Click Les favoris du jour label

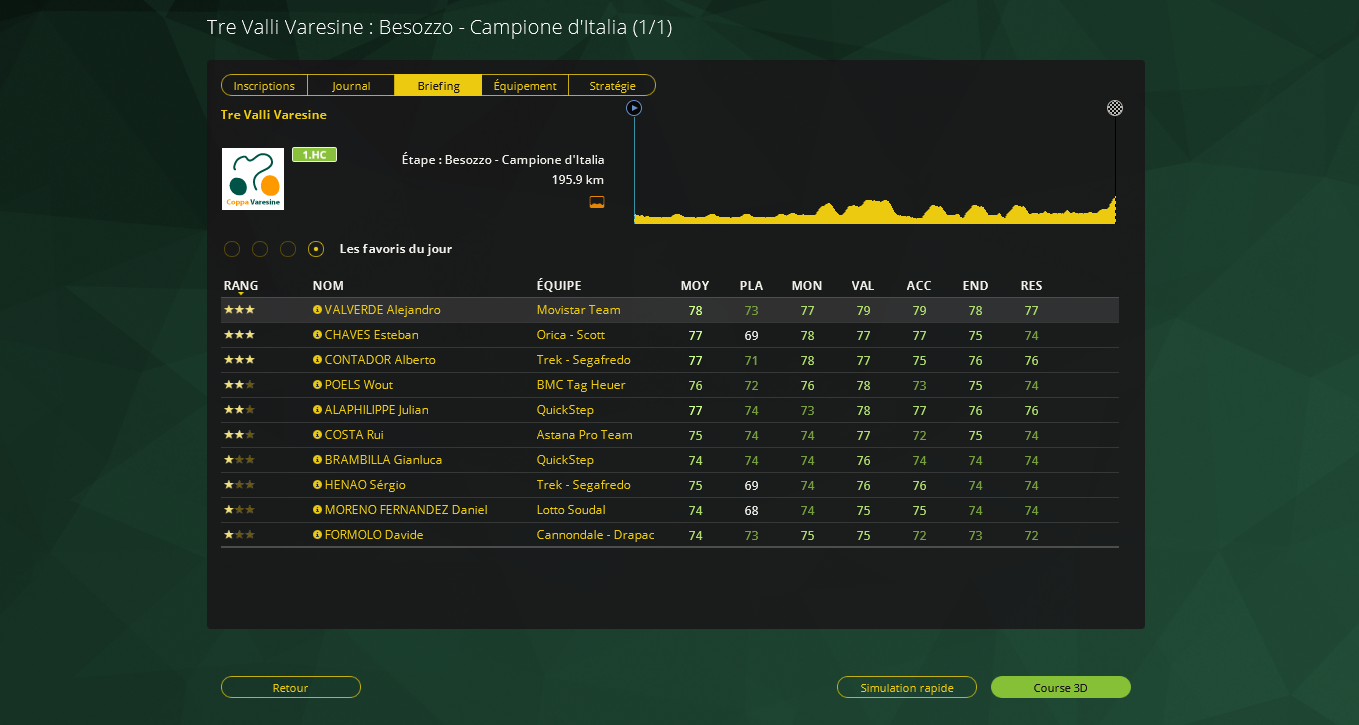(x=396, y=249)
